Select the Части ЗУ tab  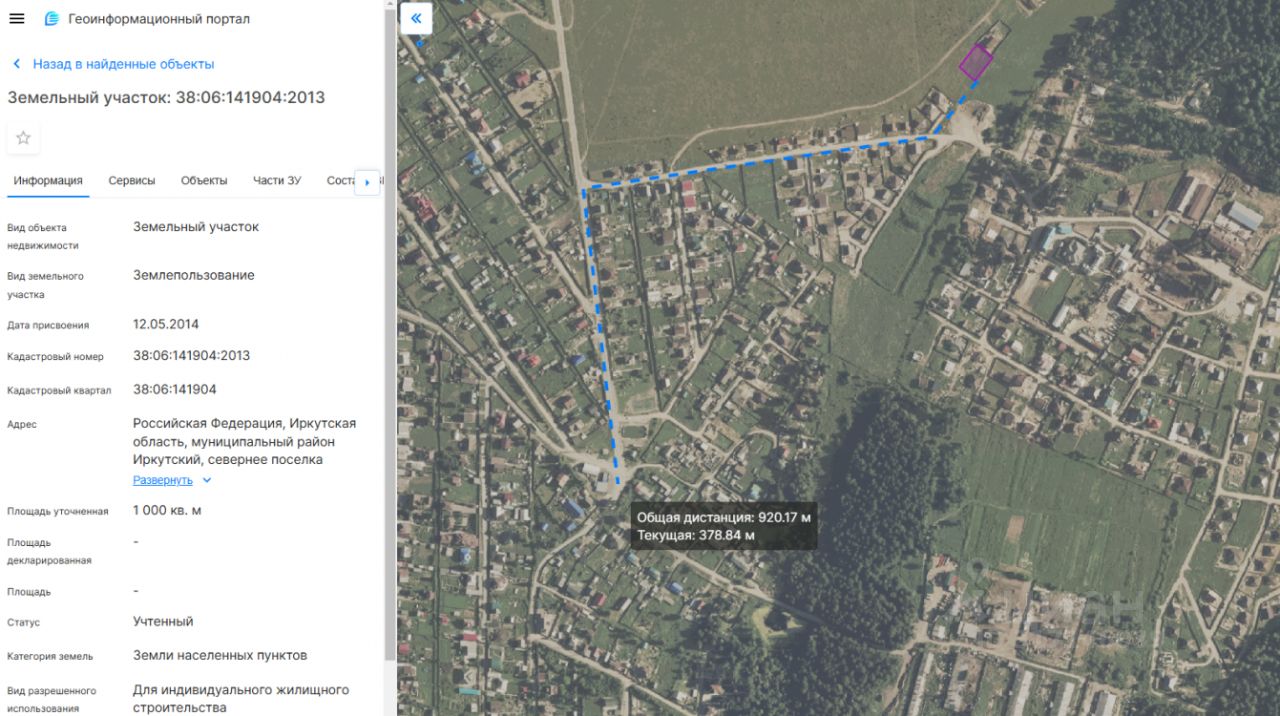pyautogui.click(x=277, y=181)
